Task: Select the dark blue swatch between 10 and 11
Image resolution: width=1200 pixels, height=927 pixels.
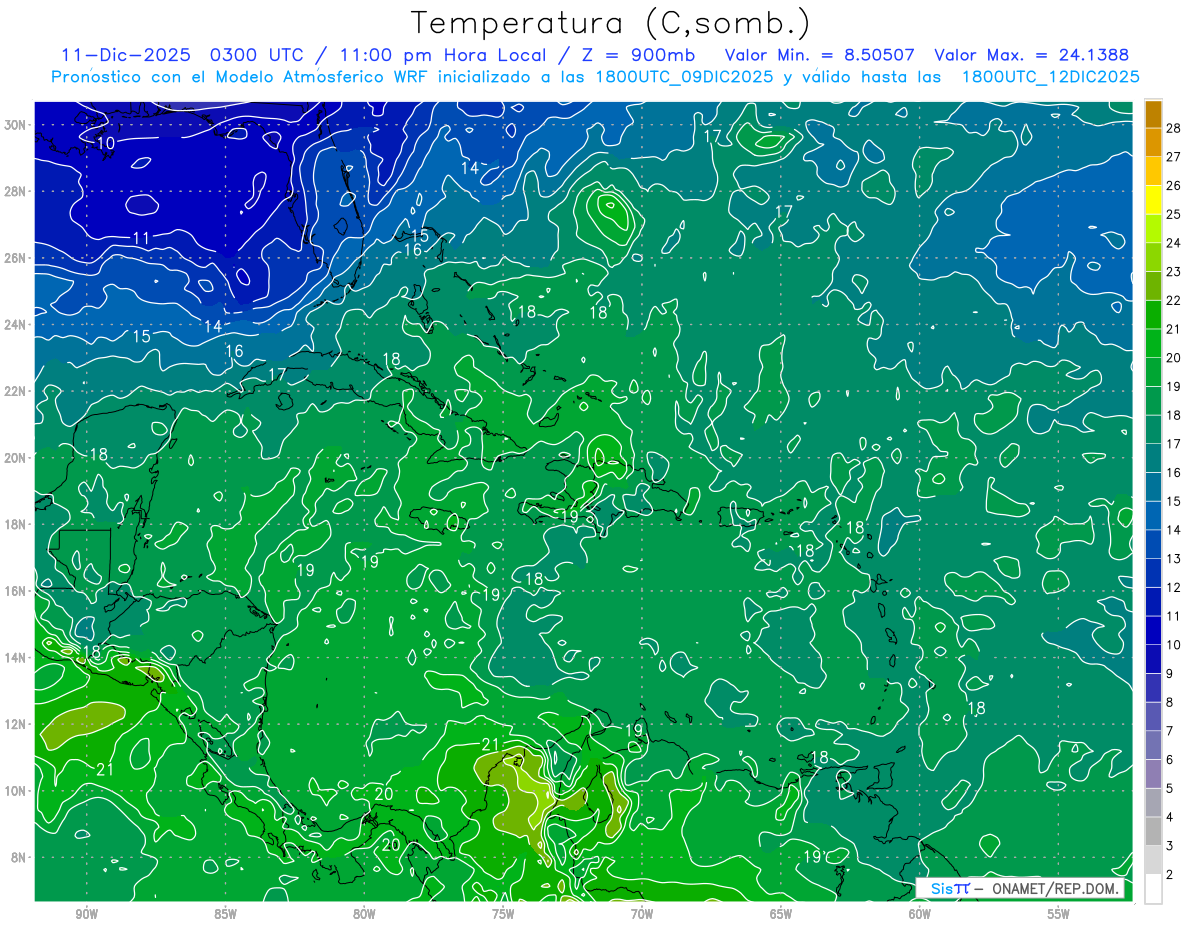Action: point(1153,631)
